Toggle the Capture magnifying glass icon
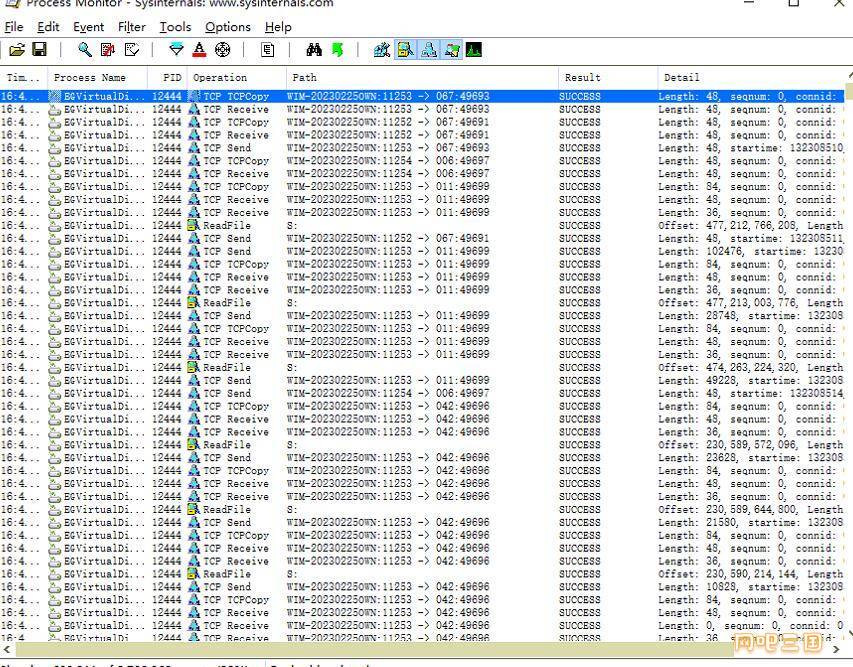 click(85, 50)
